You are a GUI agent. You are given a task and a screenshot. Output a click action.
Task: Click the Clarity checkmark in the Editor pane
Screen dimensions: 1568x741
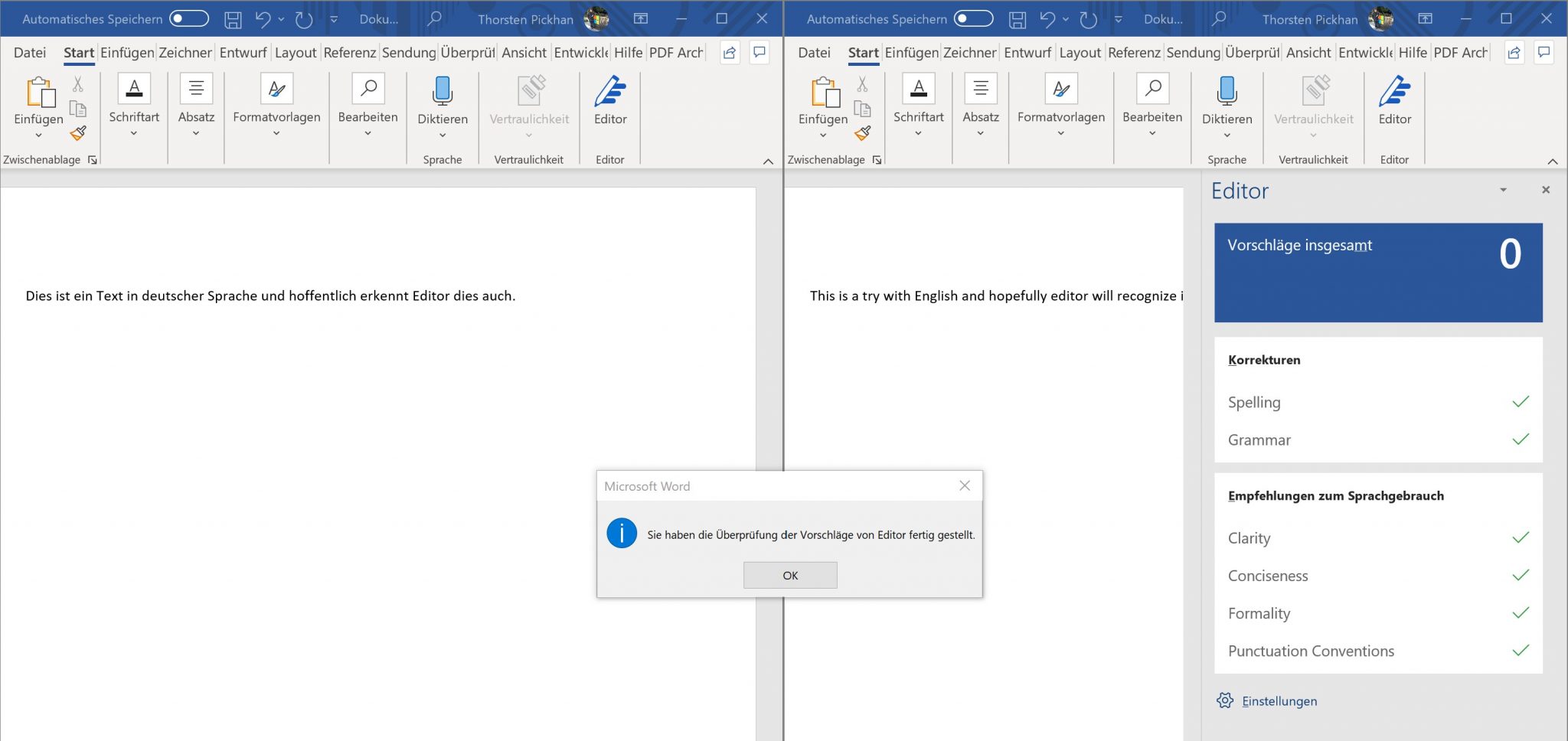(x=1520, y=537)
